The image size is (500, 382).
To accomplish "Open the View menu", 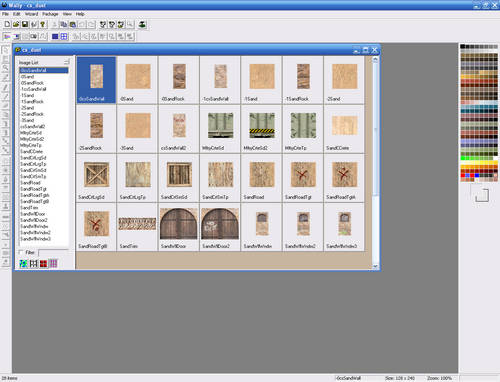I will click(67, 14).
